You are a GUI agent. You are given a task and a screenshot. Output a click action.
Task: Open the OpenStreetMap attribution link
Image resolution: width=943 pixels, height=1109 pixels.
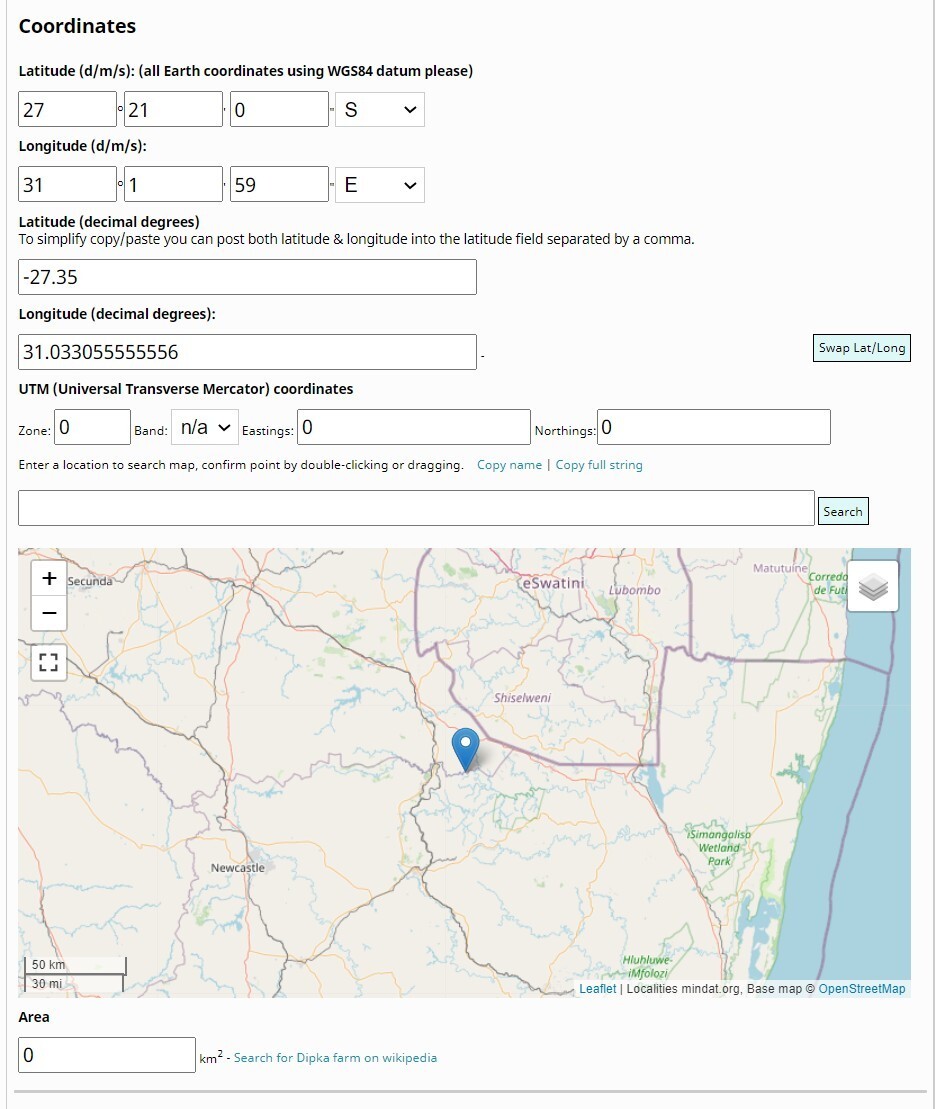(861, 989)
